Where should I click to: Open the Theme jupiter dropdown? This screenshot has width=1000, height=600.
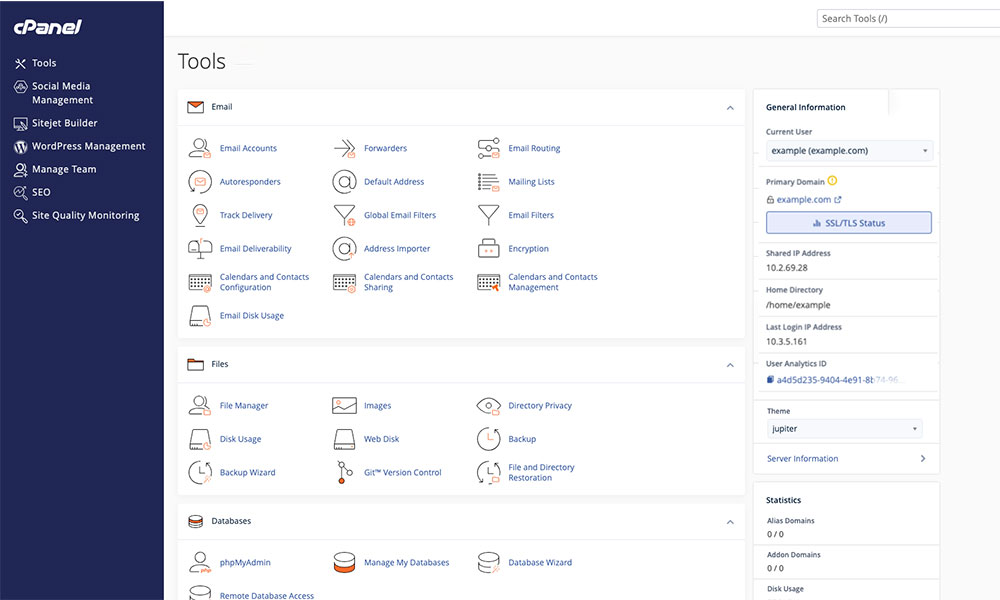tap(844, 429)
